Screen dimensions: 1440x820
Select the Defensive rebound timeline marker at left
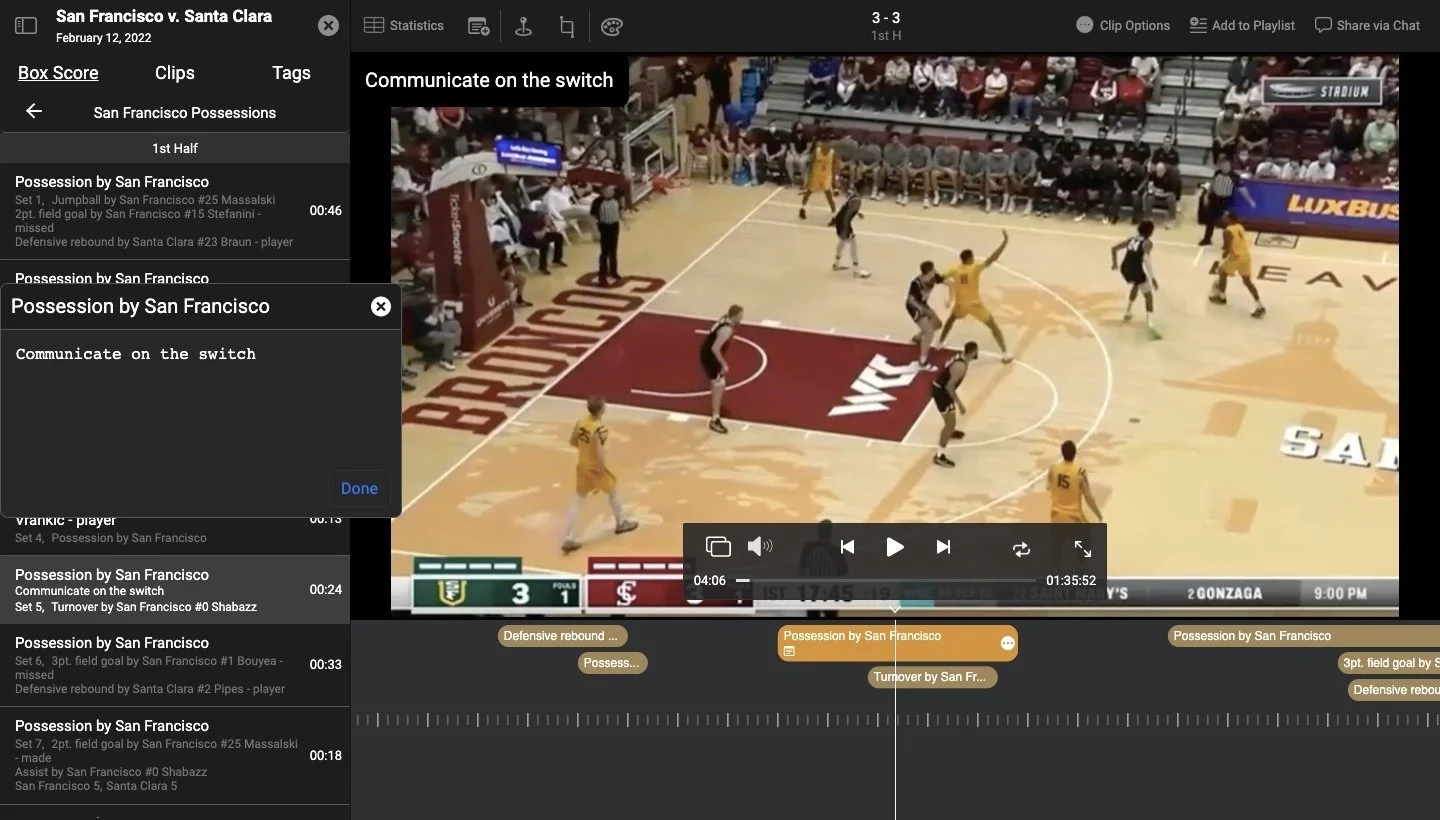click(x=562, y=636)
